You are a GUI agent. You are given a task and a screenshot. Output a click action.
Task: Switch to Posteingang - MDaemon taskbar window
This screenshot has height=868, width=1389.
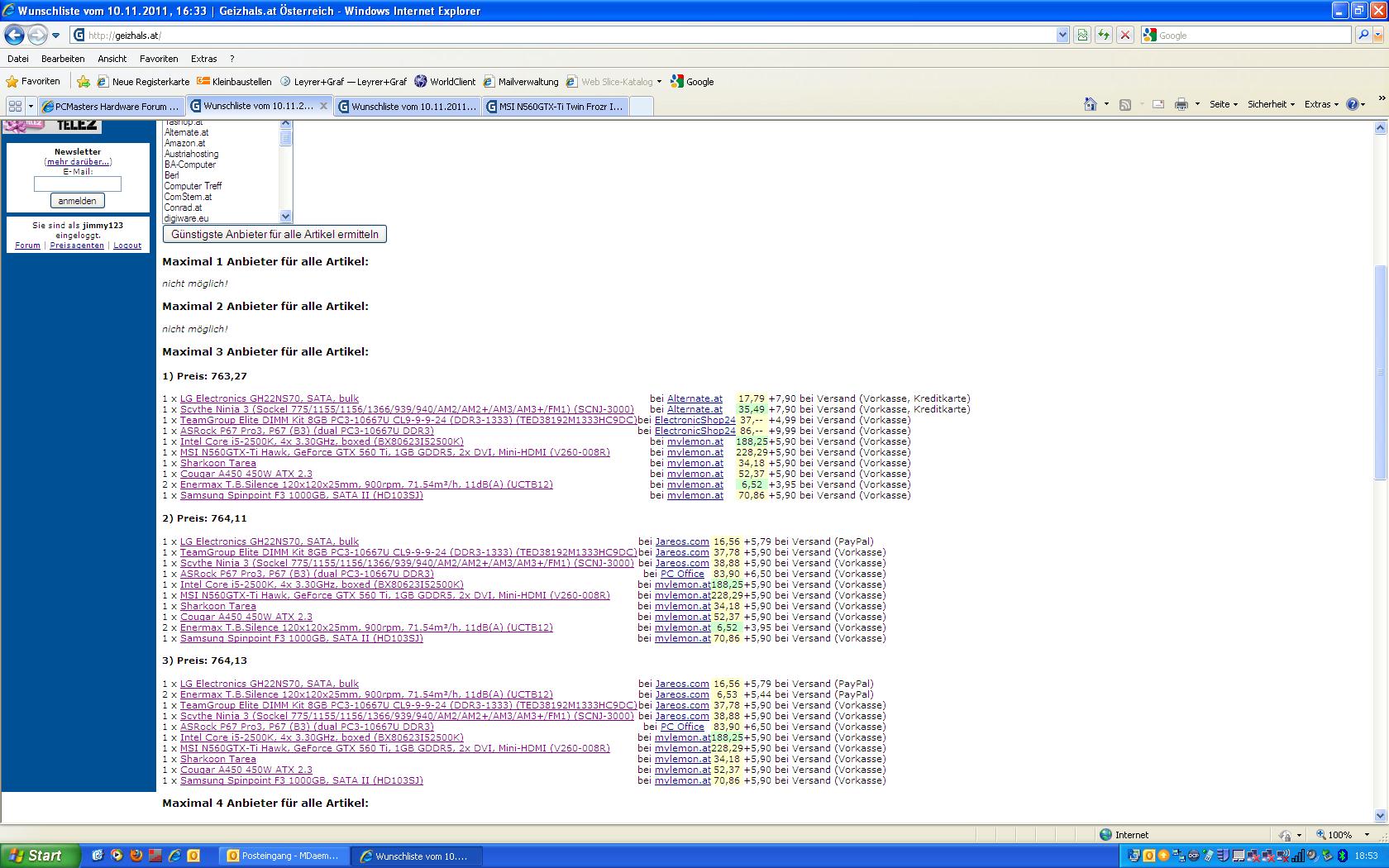(x=284, y=856)
